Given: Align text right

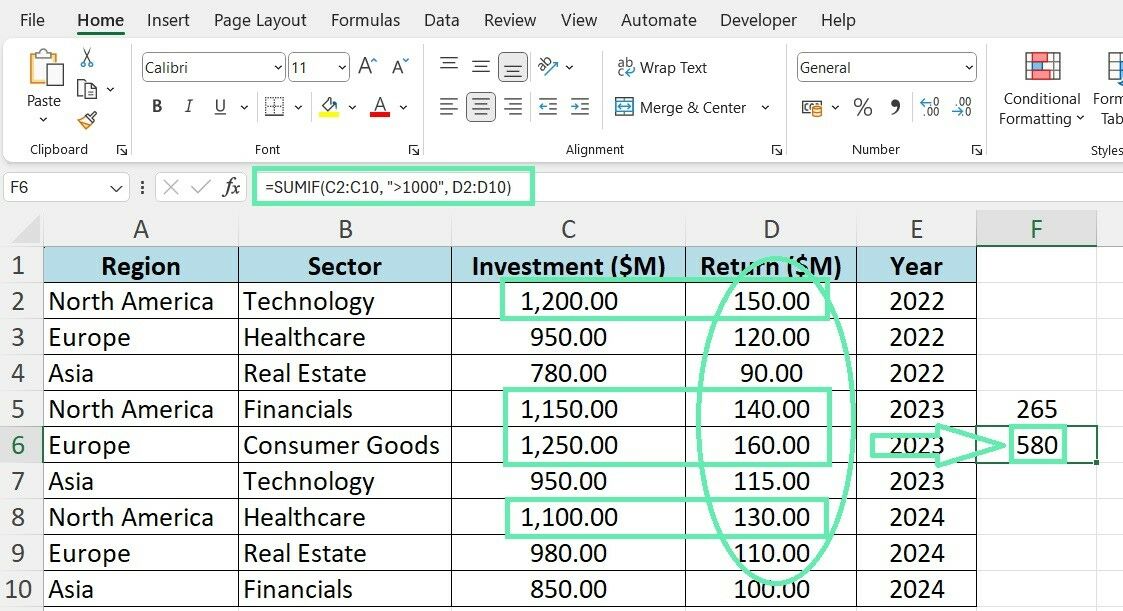Looking at the screenshot, I should point(513,107).
